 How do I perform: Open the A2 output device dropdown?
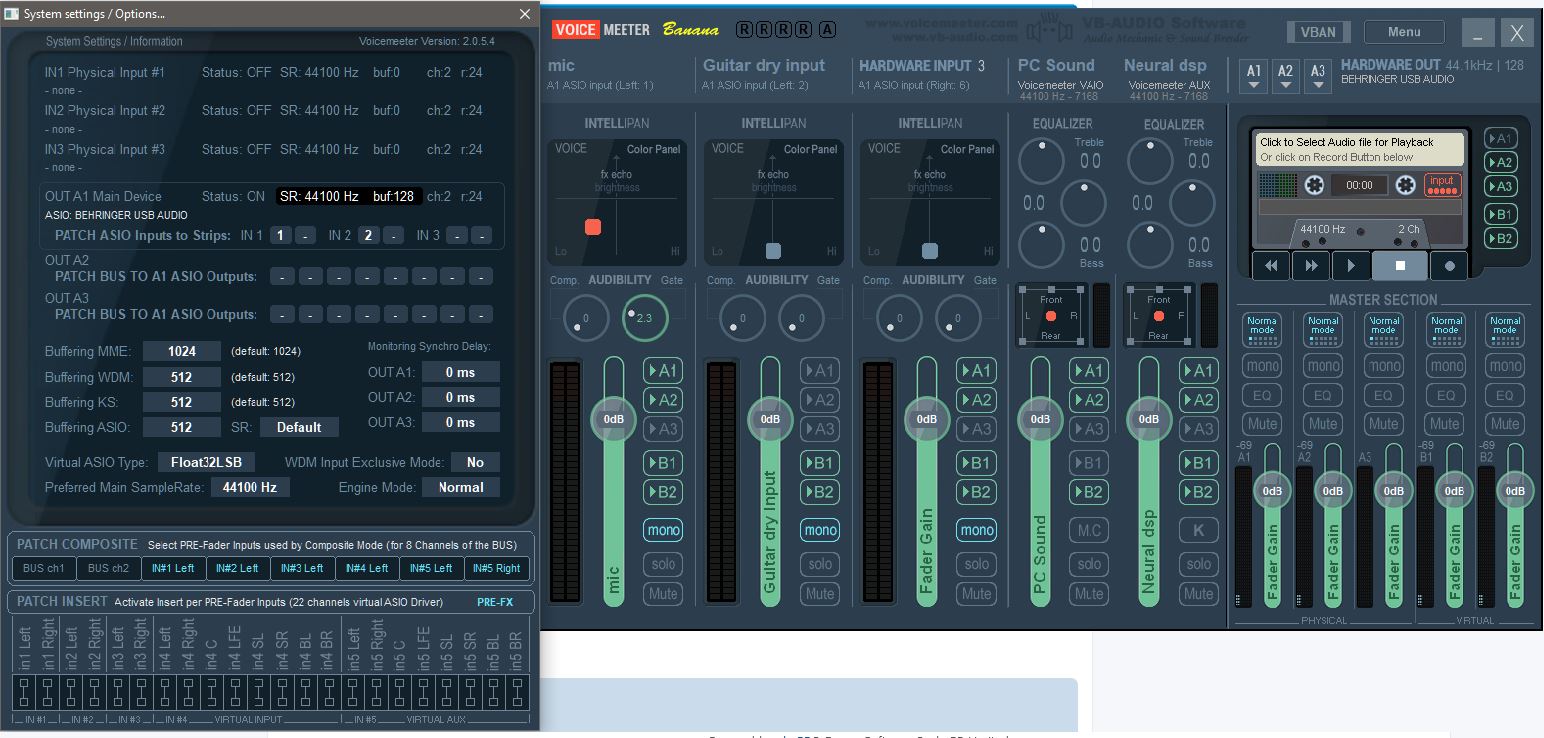(x=1286, y=76)
